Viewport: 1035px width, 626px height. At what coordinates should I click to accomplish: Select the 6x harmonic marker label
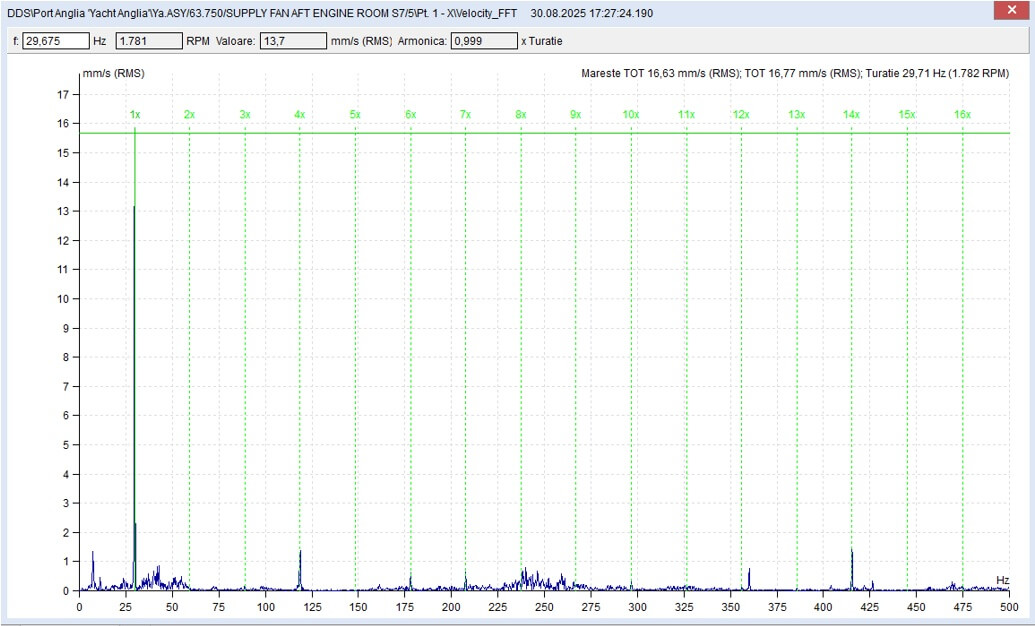[411, 114]
